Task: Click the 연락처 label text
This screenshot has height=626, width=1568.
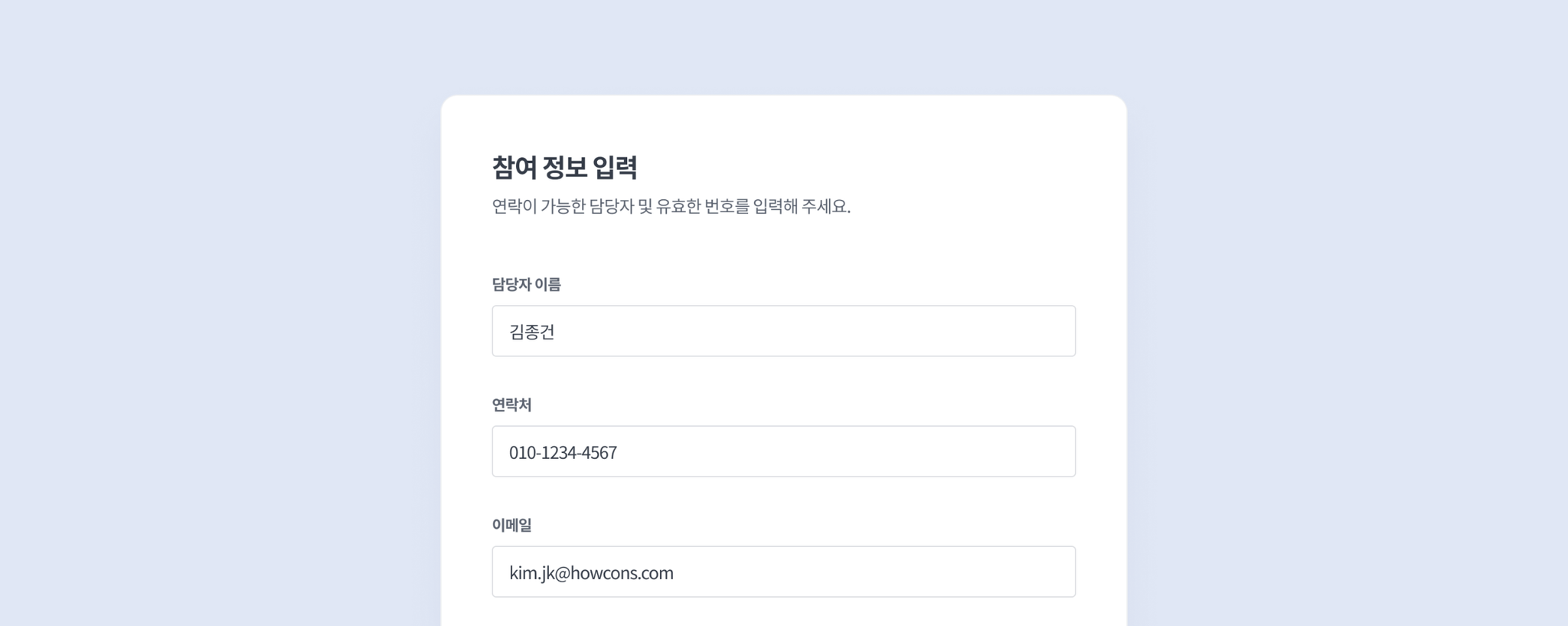Action: click(511, 405)
